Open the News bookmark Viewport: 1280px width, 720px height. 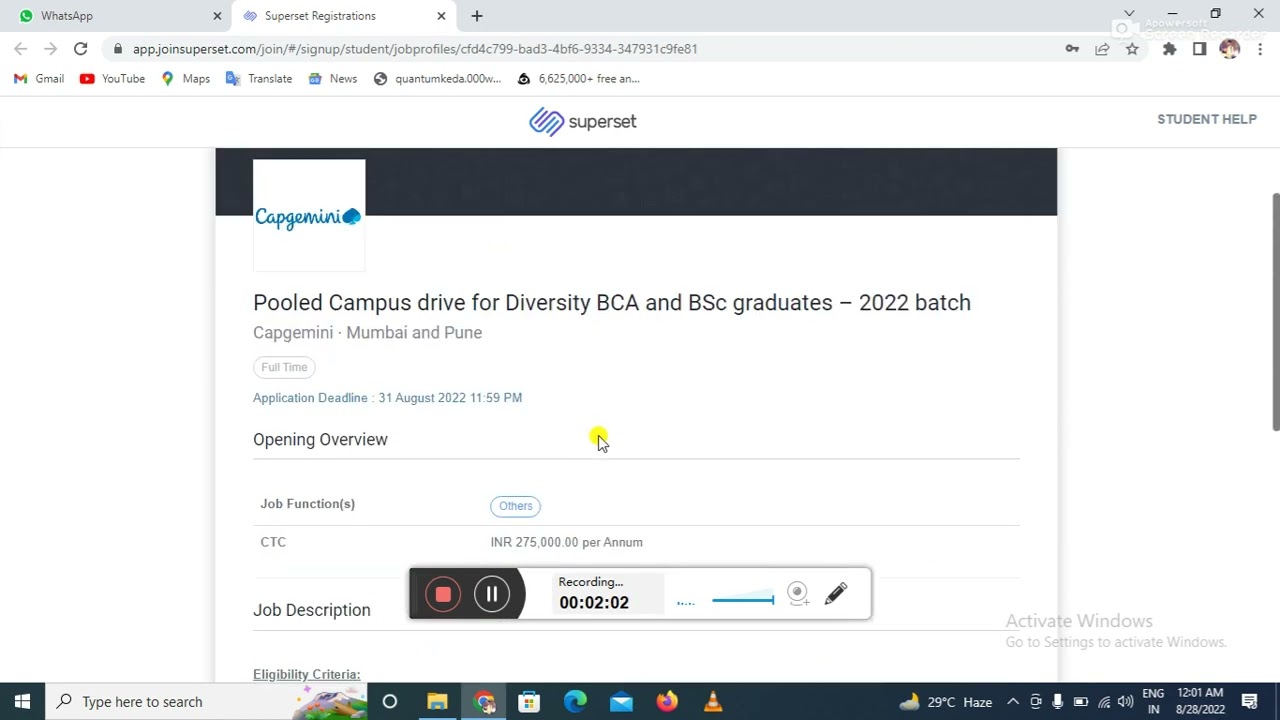(332, 79)
